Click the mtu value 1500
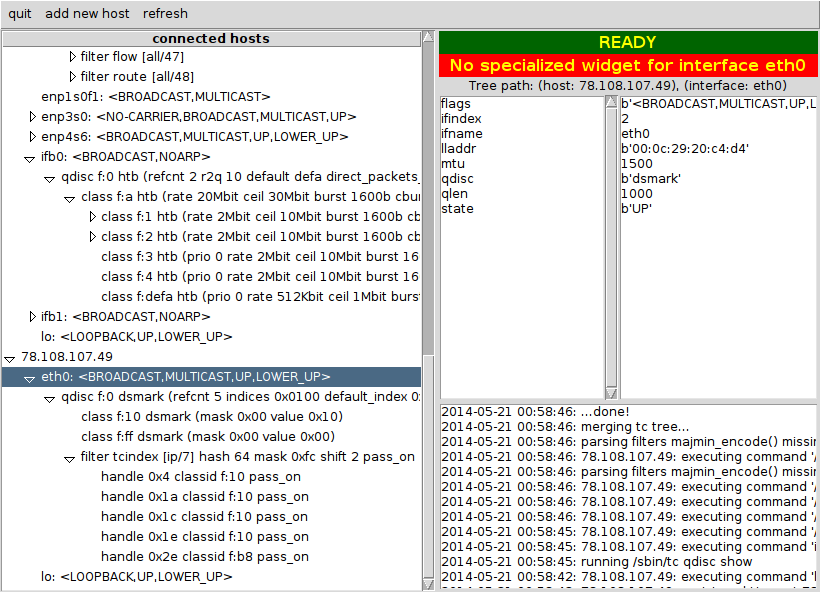Screen dimensions: 820x592 pos(636,164)
